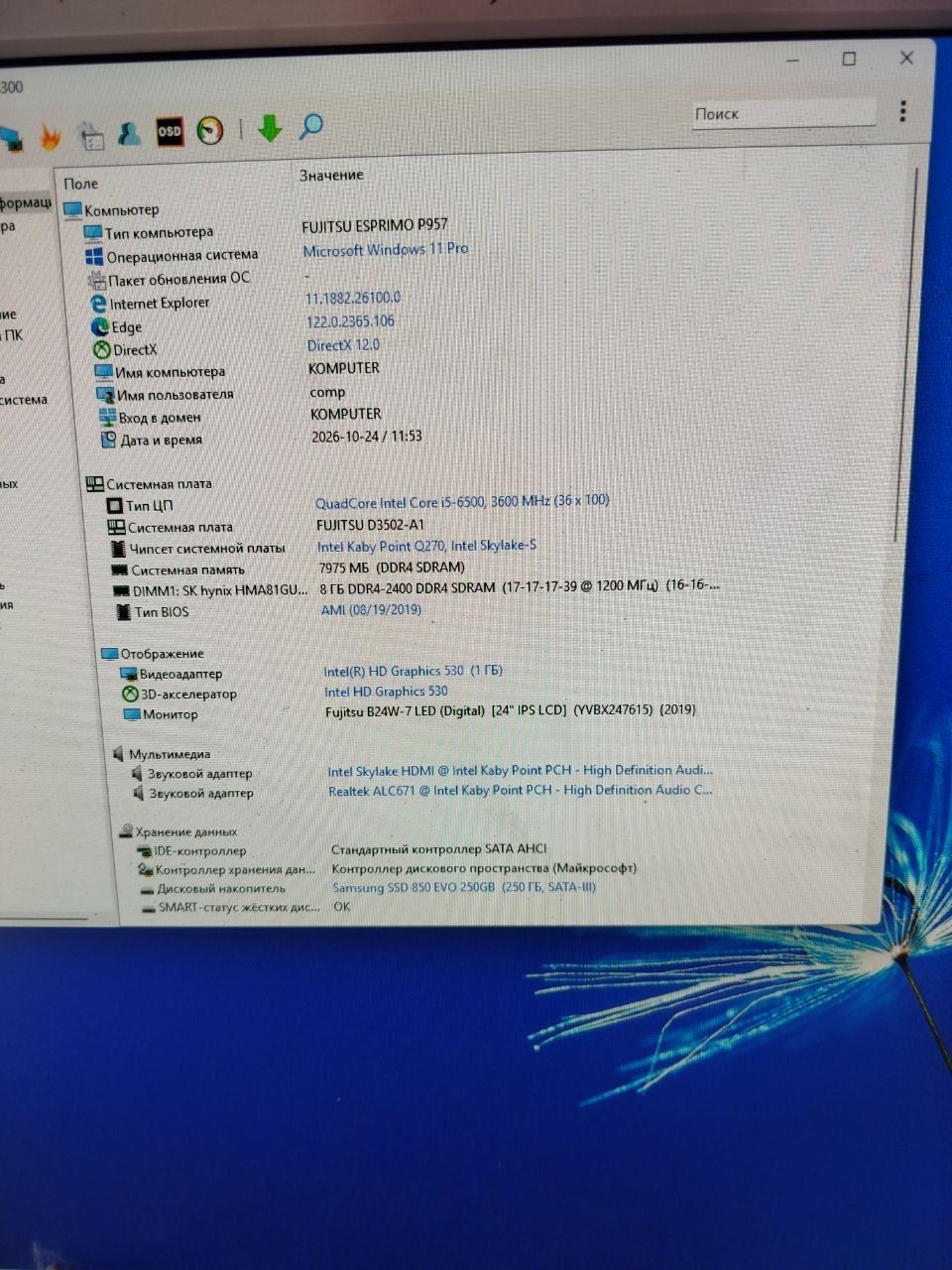Click the 7975 МБ (DDR4 SDRAM) value
The image size is (952, 1270).
tap(392, 568)
